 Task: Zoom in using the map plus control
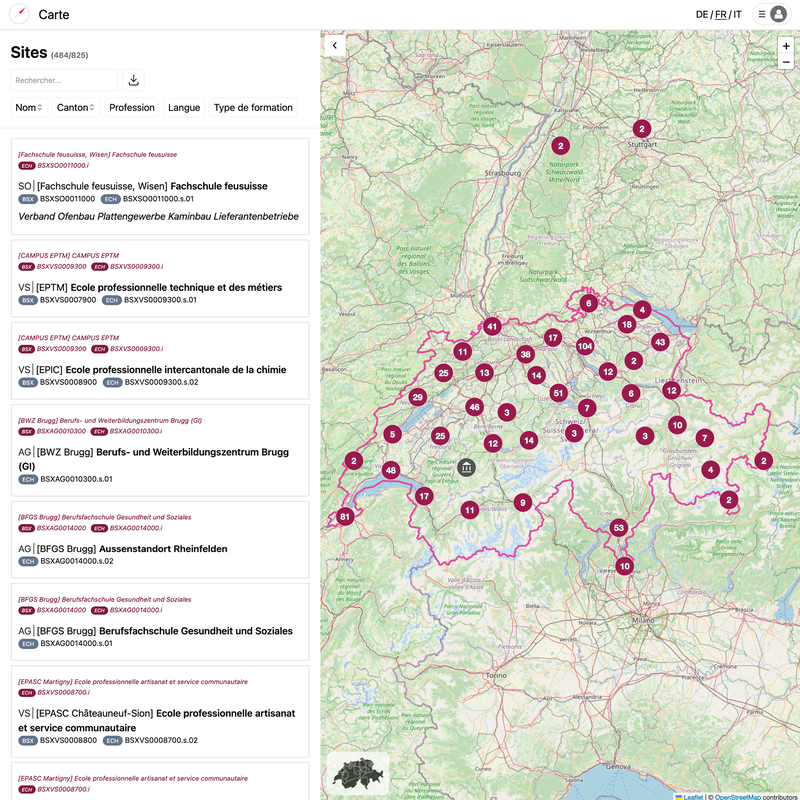pos(786,46)
